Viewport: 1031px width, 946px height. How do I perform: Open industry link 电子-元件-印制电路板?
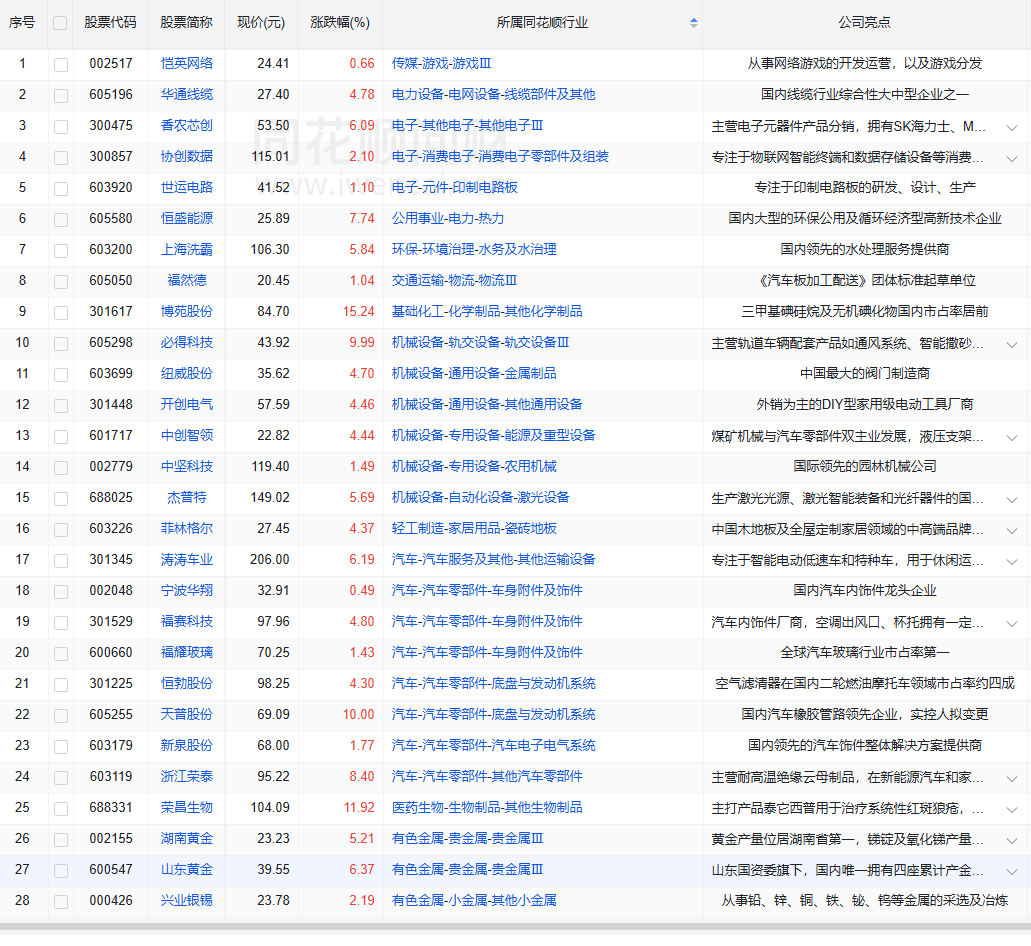pos(454,188)
